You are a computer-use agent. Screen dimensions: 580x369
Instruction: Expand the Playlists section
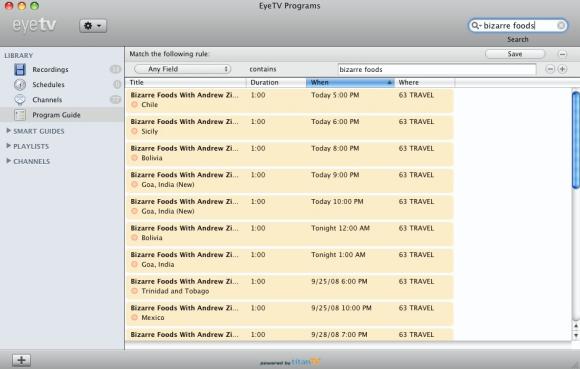point(8,146)
